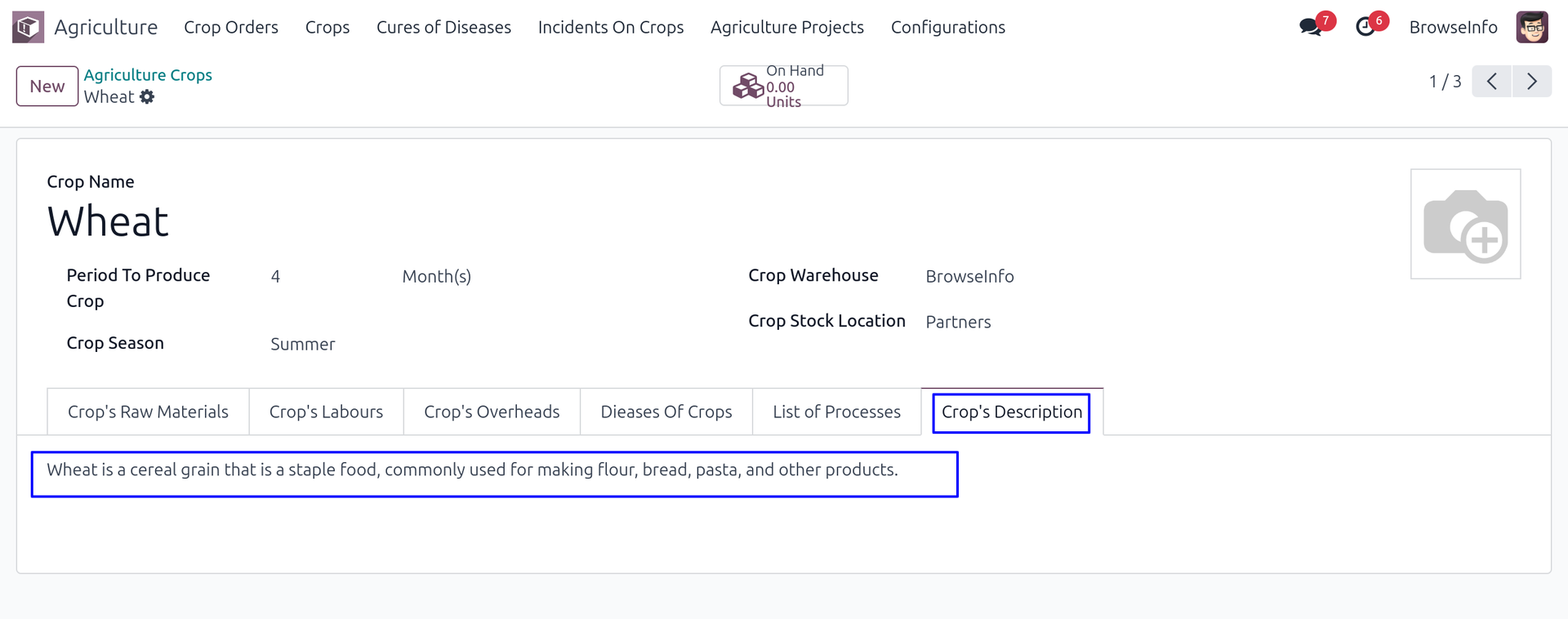The image size is (1568, 619).
Task: Open the Crop Orders menu
Action: [231, 27]
